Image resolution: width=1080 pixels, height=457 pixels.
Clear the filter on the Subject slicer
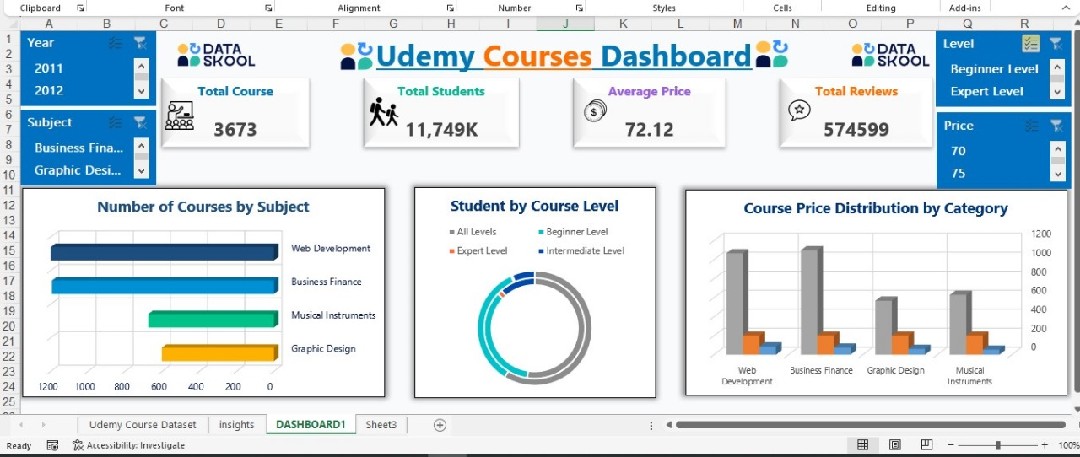141,122
